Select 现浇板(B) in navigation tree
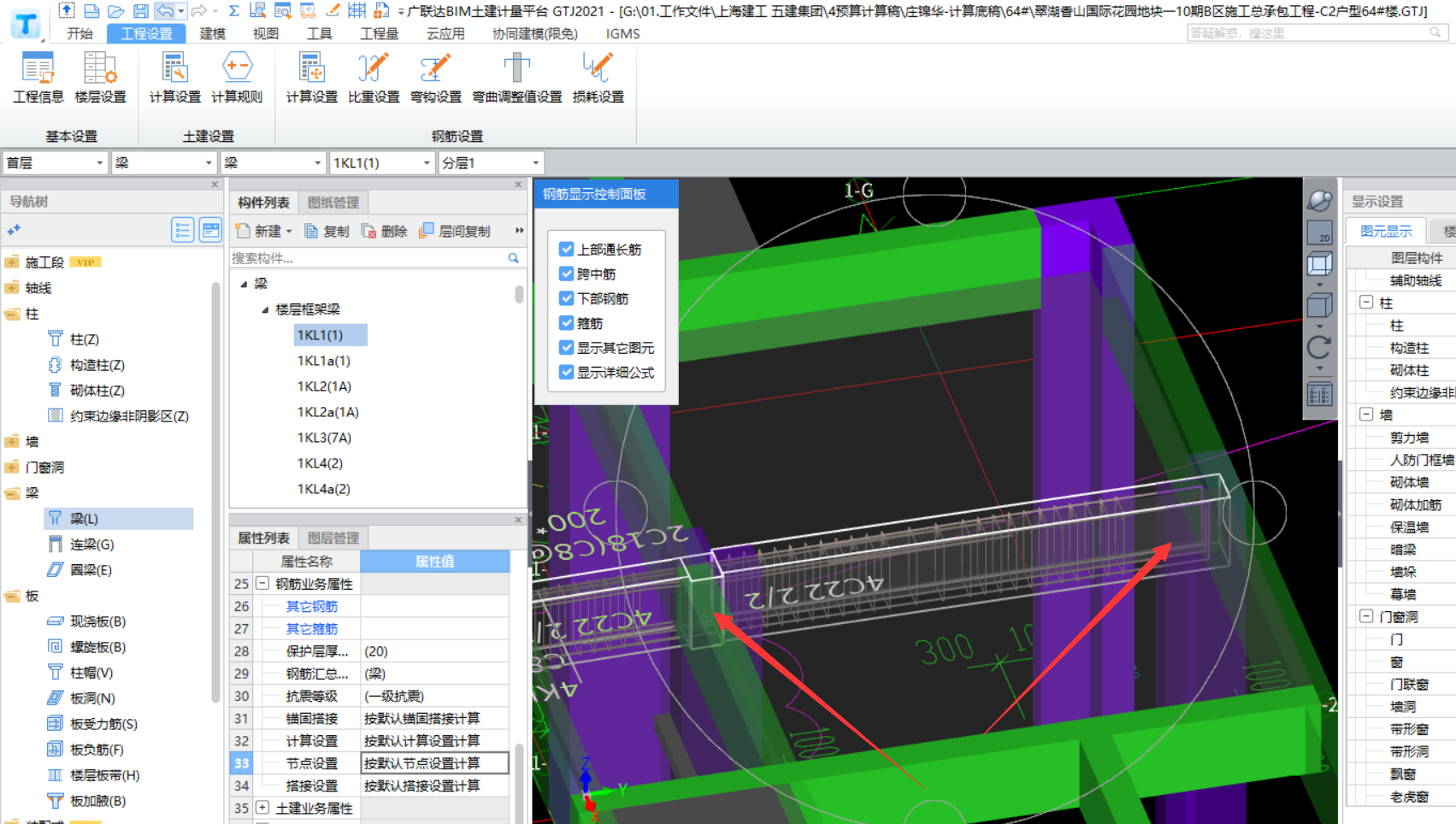This screenshot has height=824, width=1456. coord(97,621)
